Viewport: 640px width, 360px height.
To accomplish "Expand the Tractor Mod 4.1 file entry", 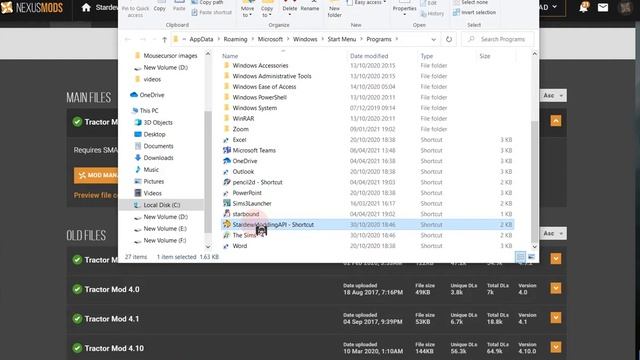I will tap(556, 318).
